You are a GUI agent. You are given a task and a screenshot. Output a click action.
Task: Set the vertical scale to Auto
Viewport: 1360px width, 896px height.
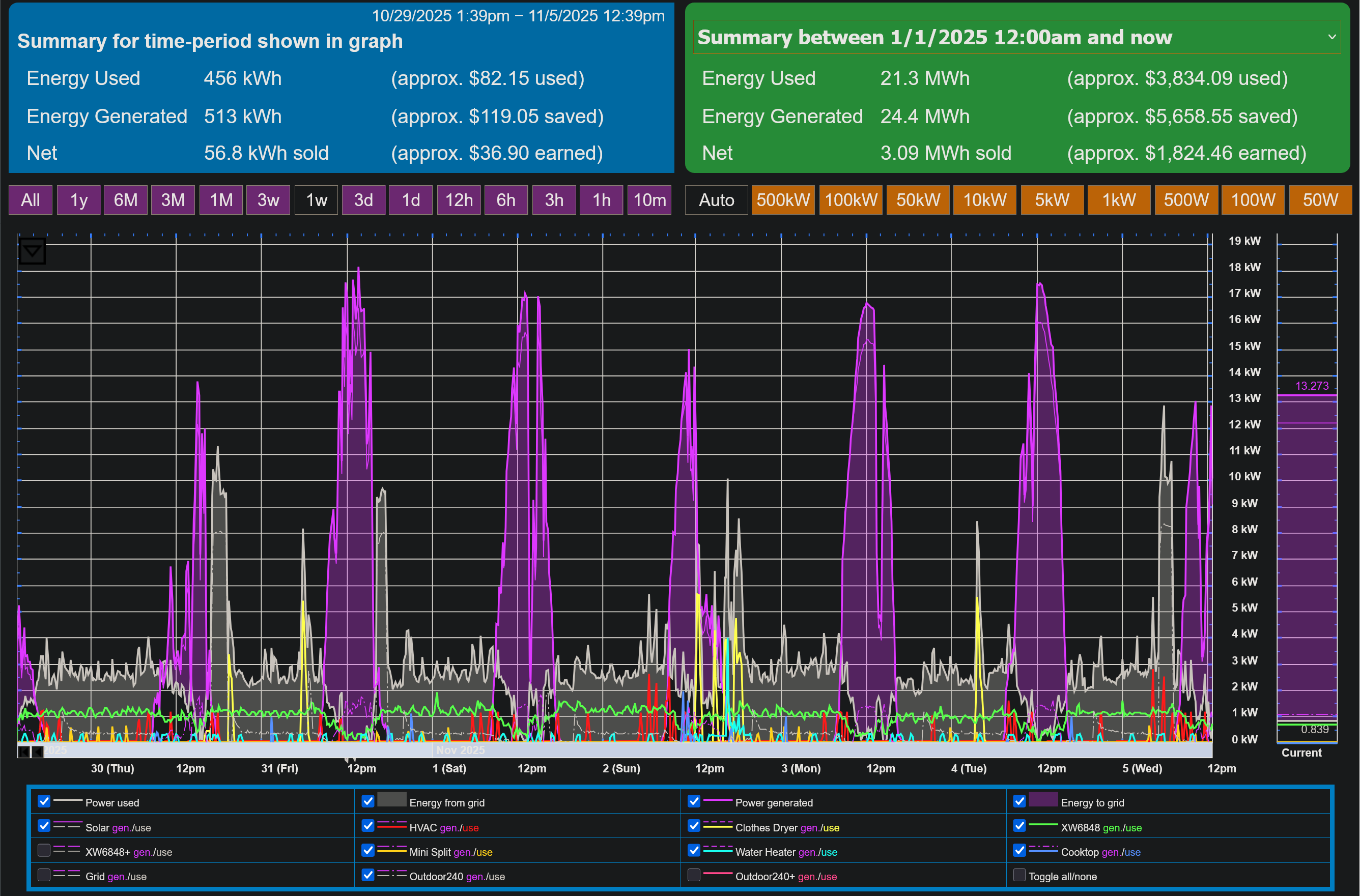pyautogui.click(x=716, y=200)
